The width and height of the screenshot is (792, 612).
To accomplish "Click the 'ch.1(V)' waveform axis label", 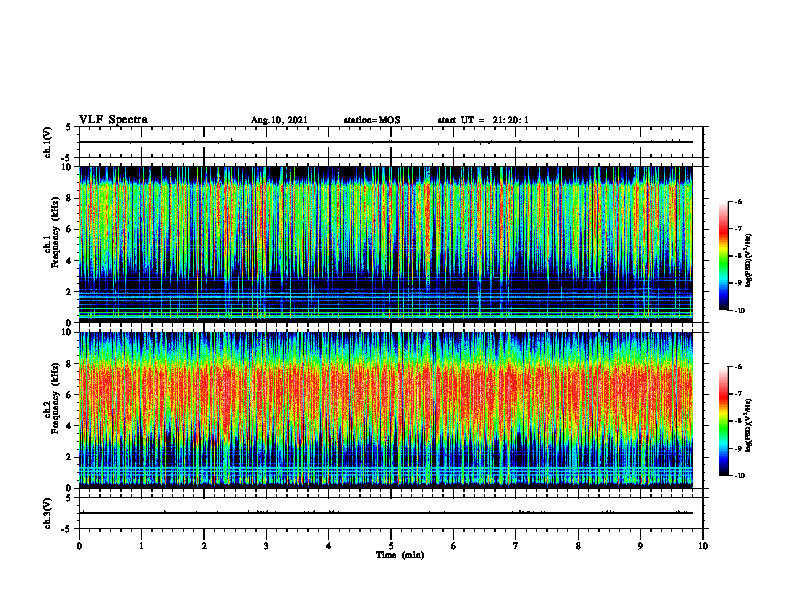I will pos(48,142).
